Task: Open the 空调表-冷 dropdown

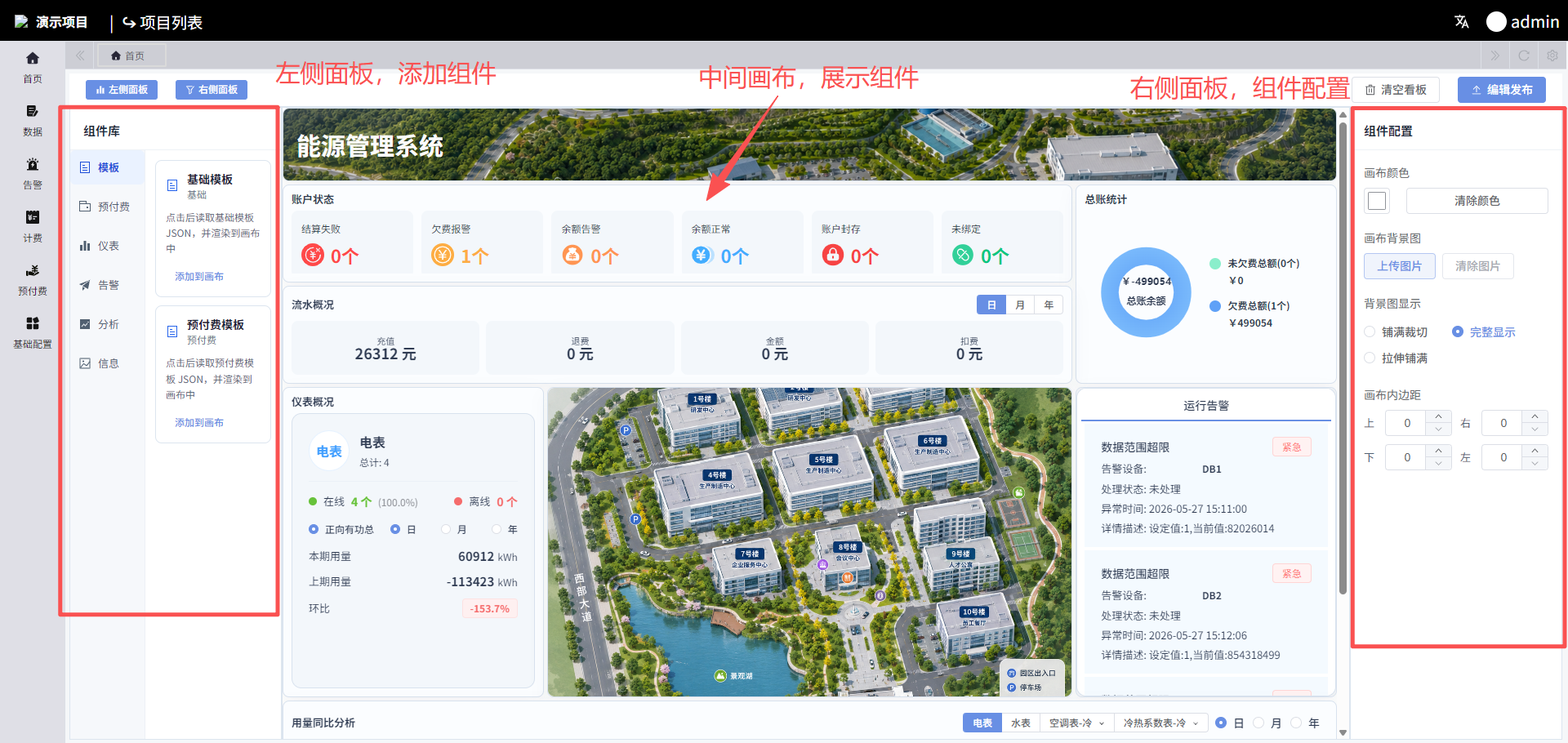Action: tap(1076, 723)
